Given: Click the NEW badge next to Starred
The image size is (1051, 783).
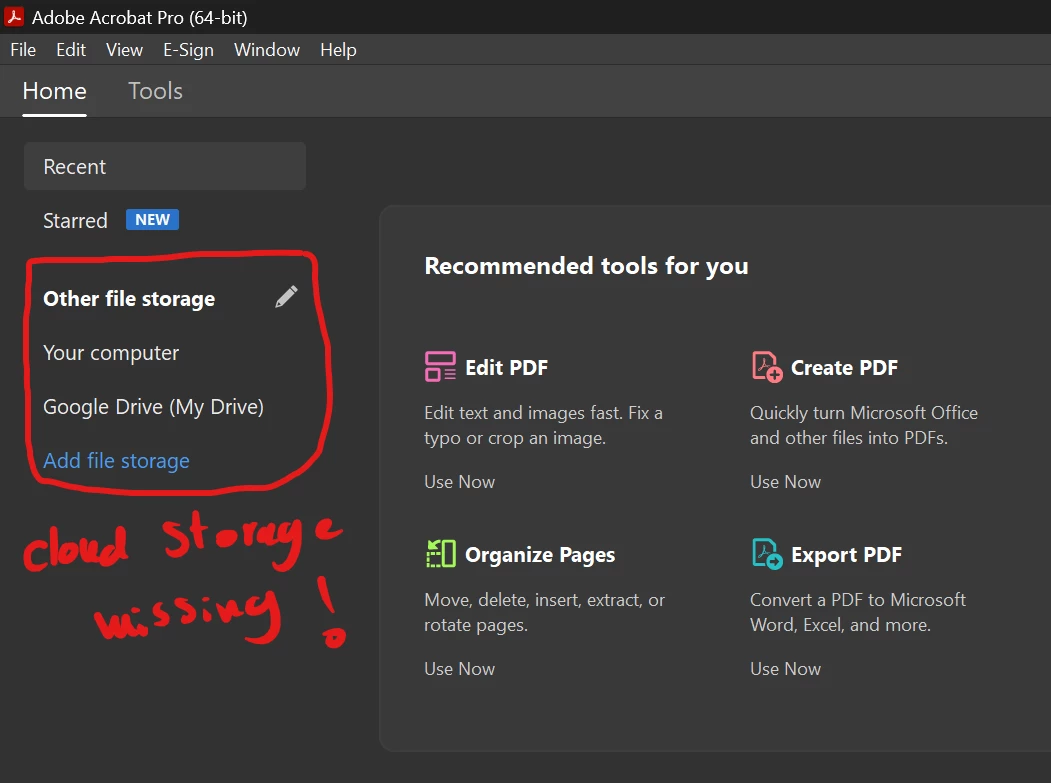Looking at the screenshot, I should (x=153, y=220).
